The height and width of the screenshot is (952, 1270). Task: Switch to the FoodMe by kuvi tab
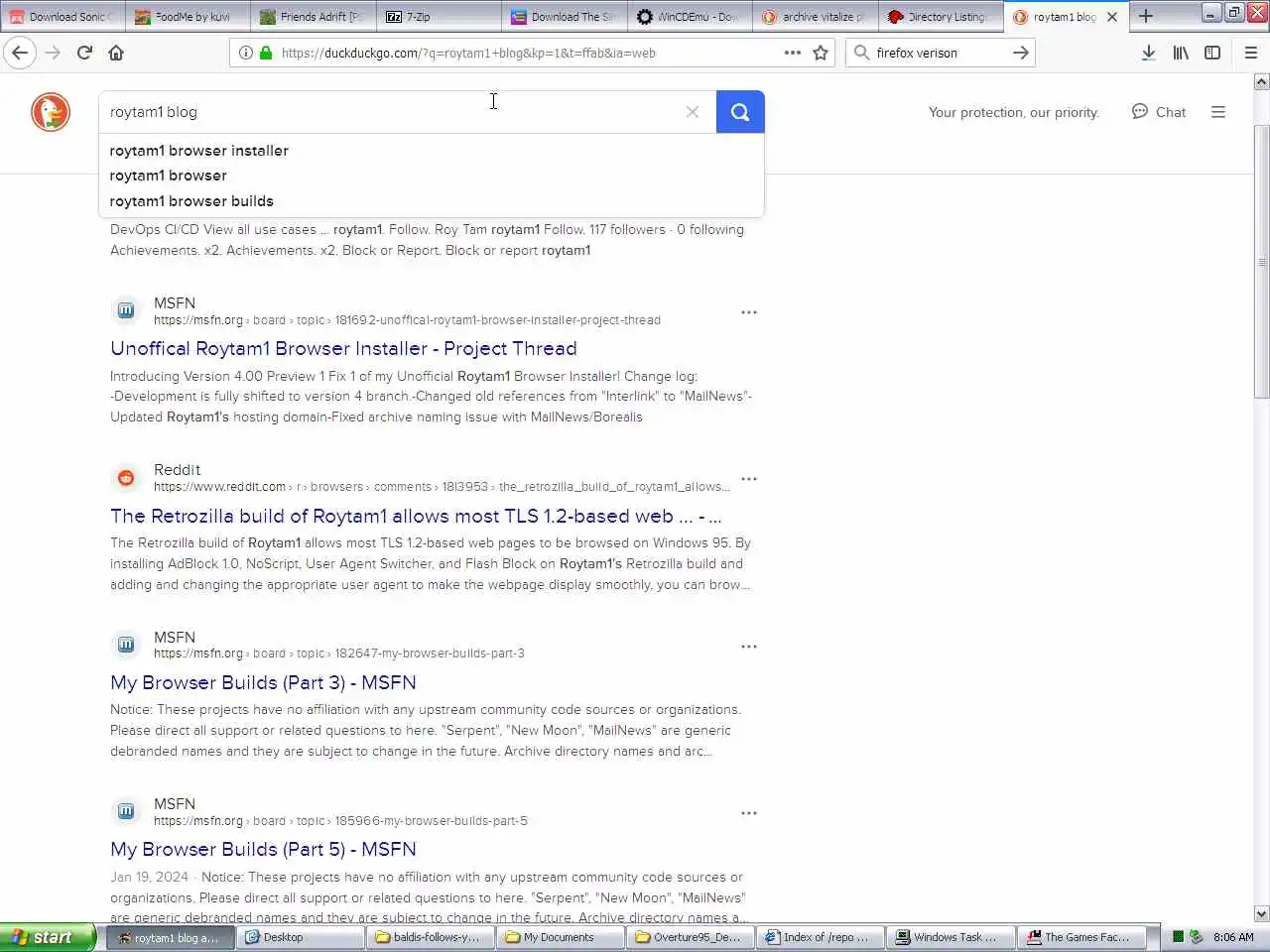pos(189,17)
